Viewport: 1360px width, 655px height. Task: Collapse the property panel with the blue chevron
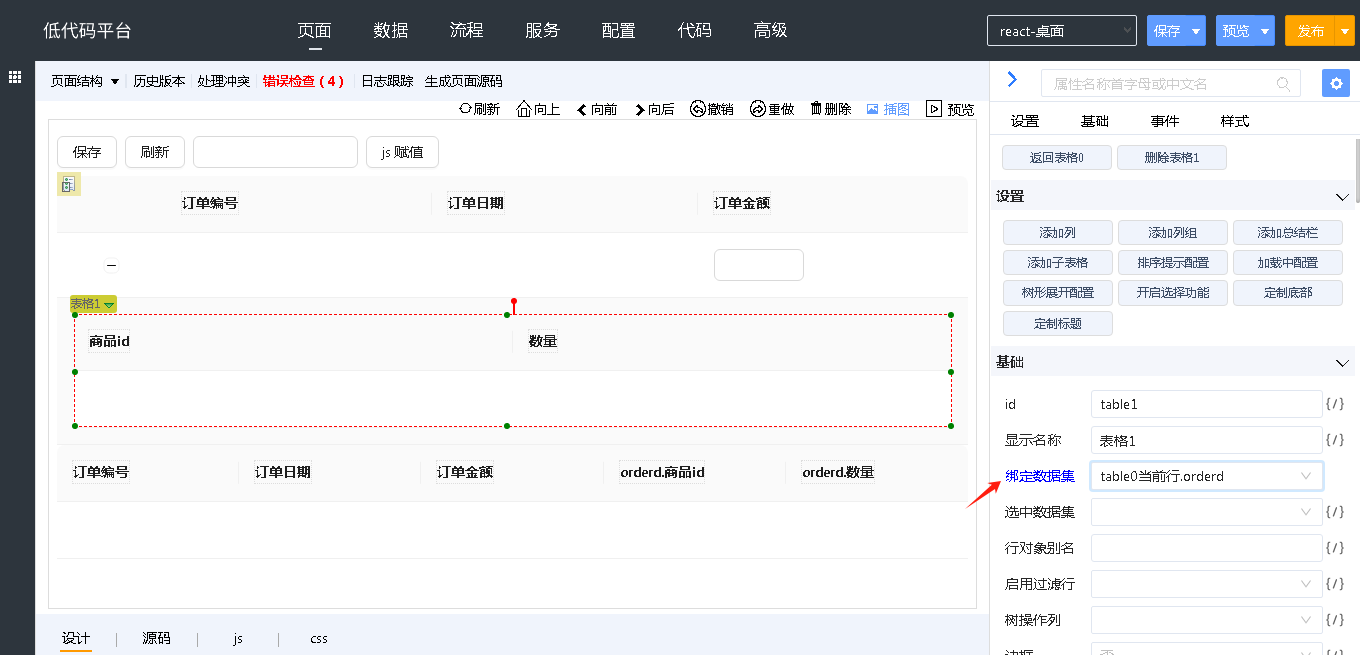click(1012, 79)
